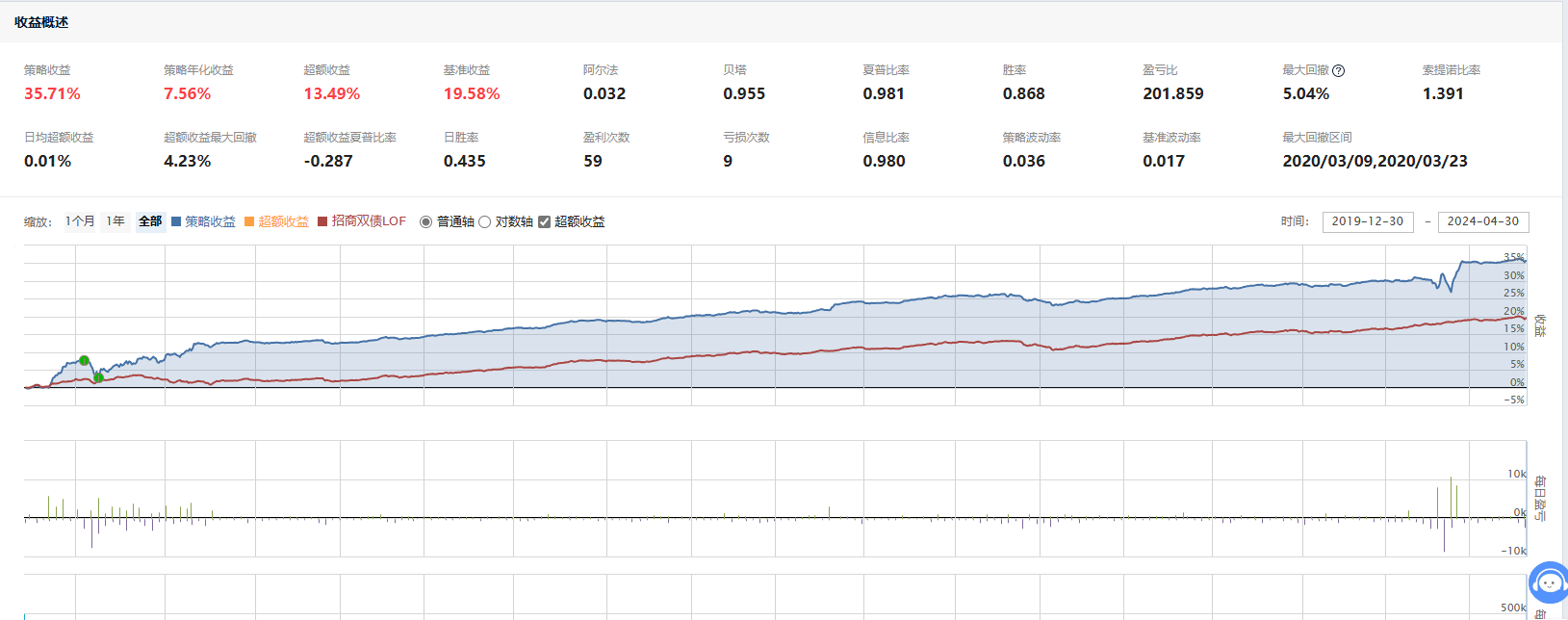Image resolution: width=1568 pixels, height=620 pixels.
Task: Click max drawdown value 5.04%
Action: 1306,93
